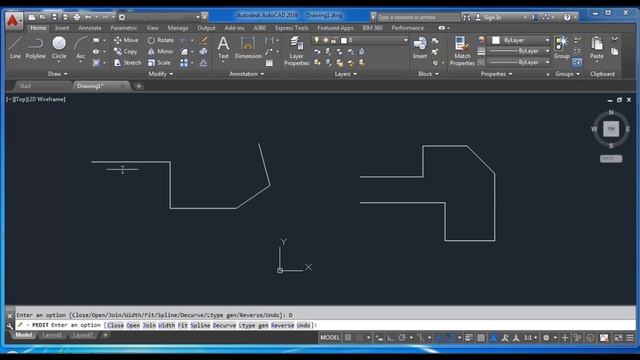Click the Help question mark icon
640x360 pixels.
click(x=567, y=17)
